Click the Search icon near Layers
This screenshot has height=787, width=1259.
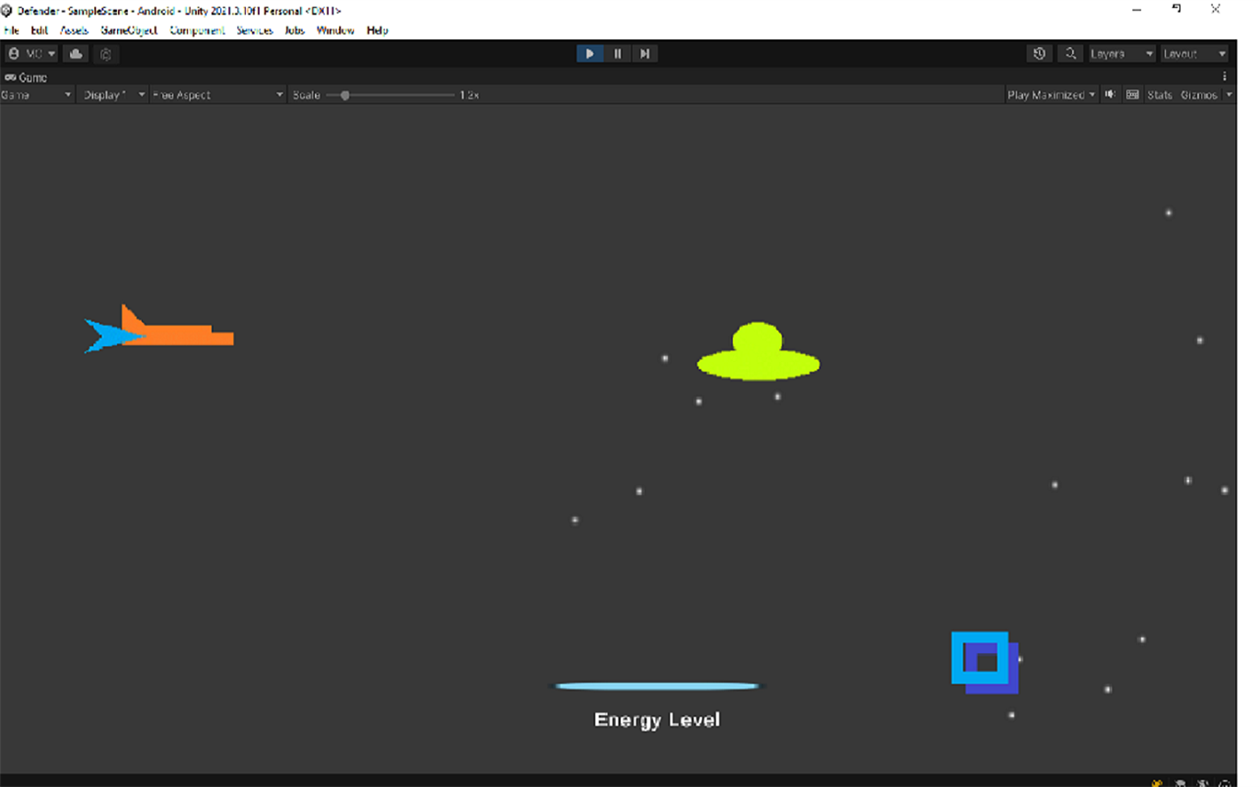[1069, 53]
